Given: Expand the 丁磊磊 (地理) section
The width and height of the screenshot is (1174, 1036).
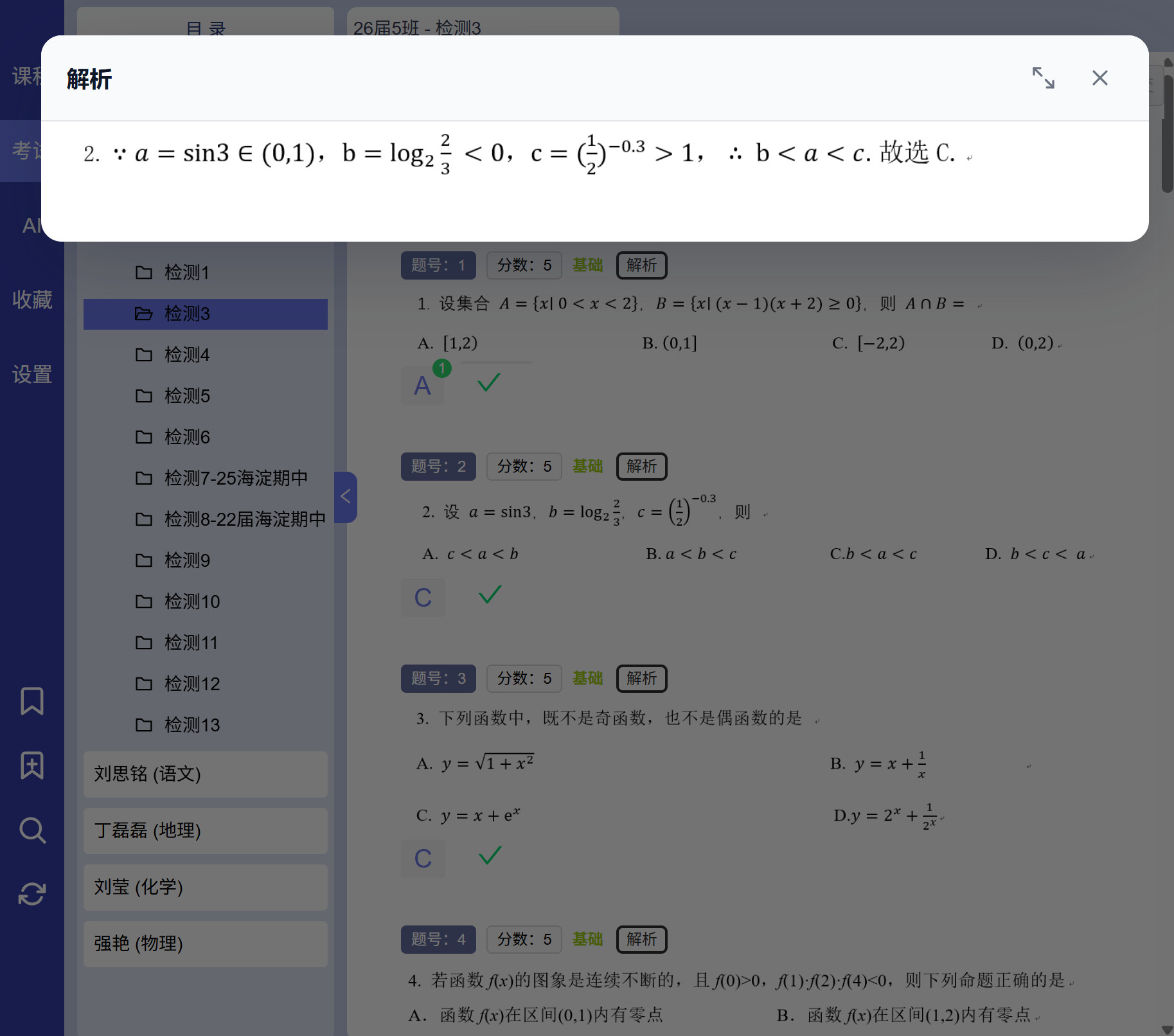Looking at the screenshot, I should (205, 830).
